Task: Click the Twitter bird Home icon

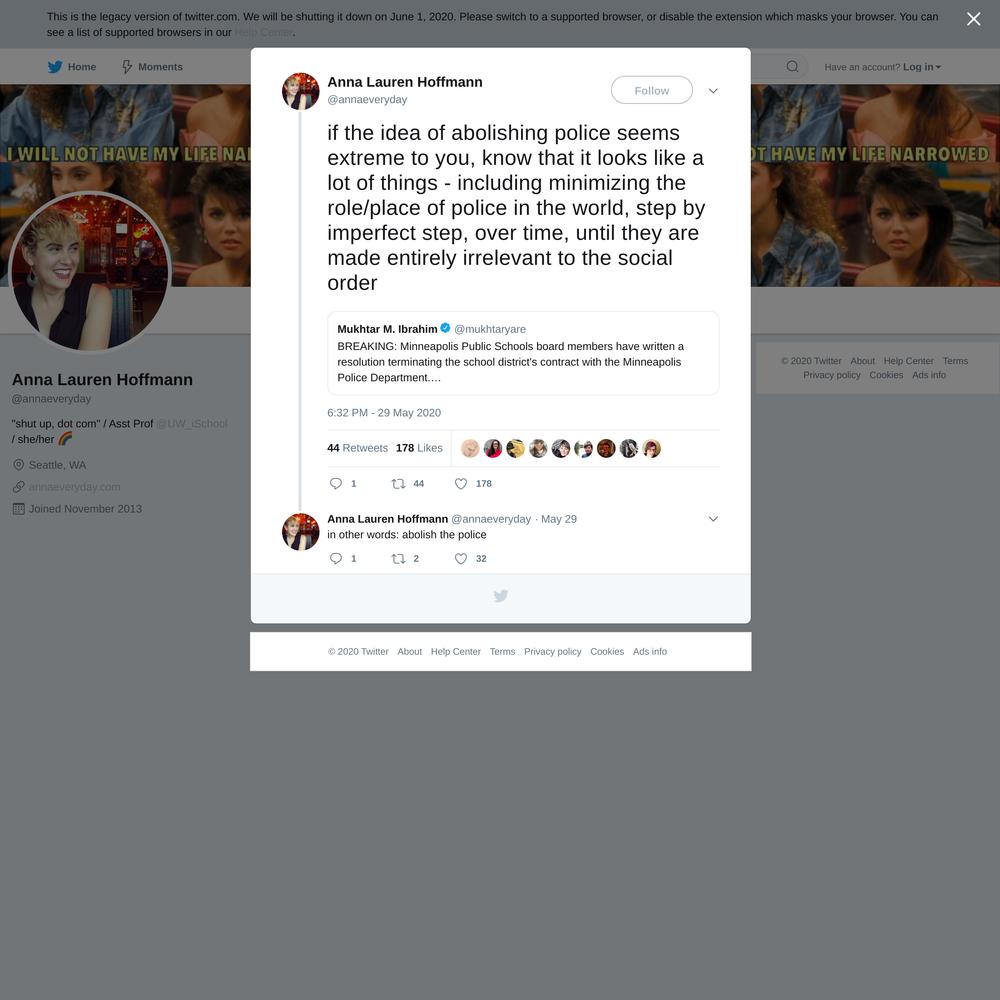Action: [55, 66]
